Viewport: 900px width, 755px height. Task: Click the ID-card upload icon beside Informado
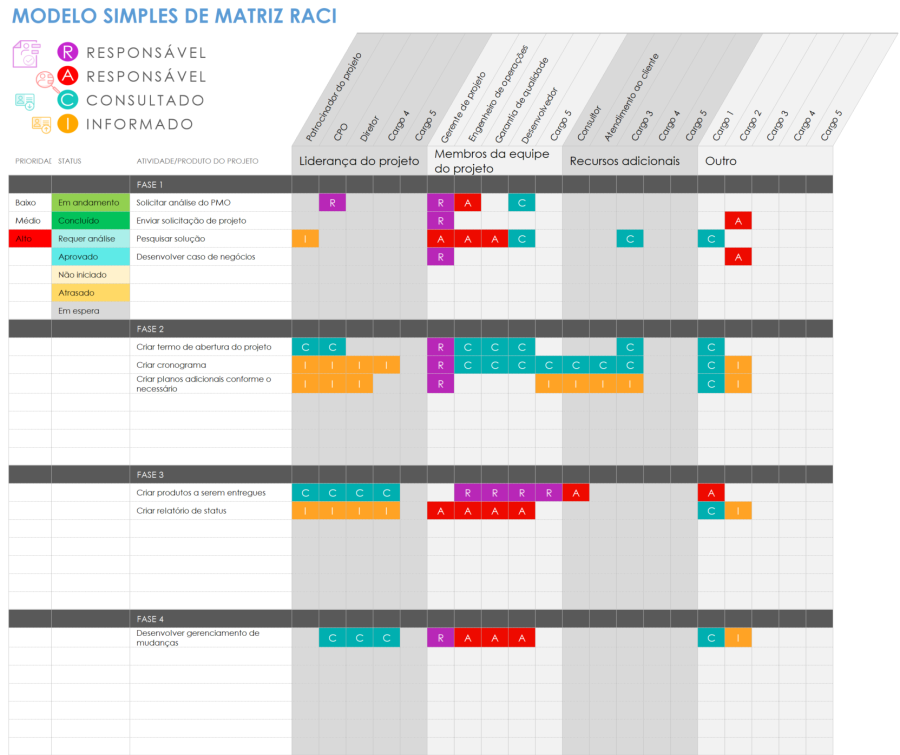(41, 123)
